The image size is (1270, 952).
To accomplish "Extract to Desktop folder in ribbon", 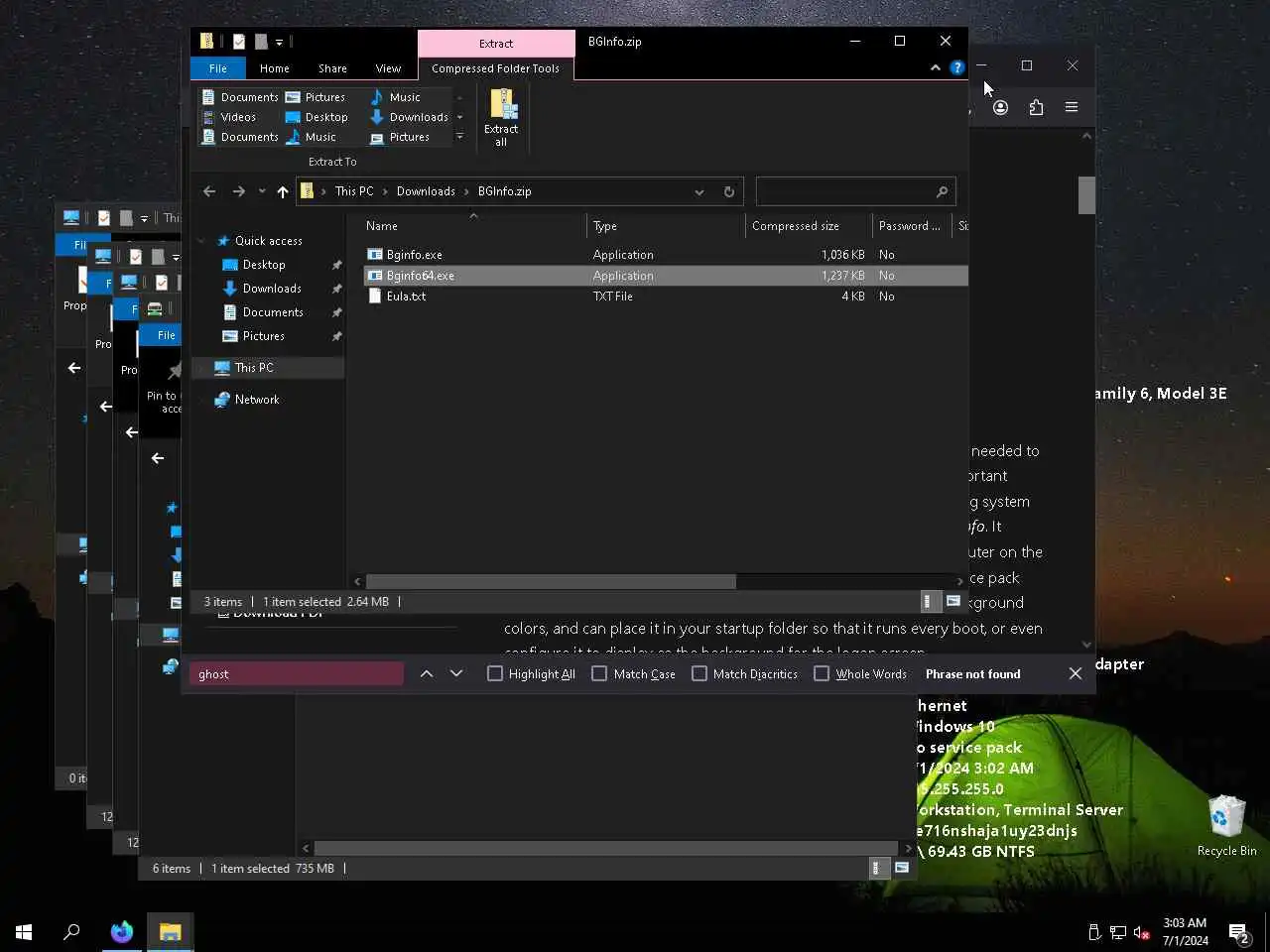I will 317,117.
